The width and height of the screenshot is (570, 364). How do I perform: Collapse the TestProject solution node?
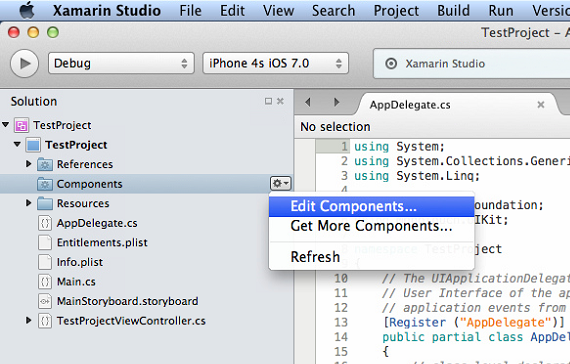pos(5,125)
